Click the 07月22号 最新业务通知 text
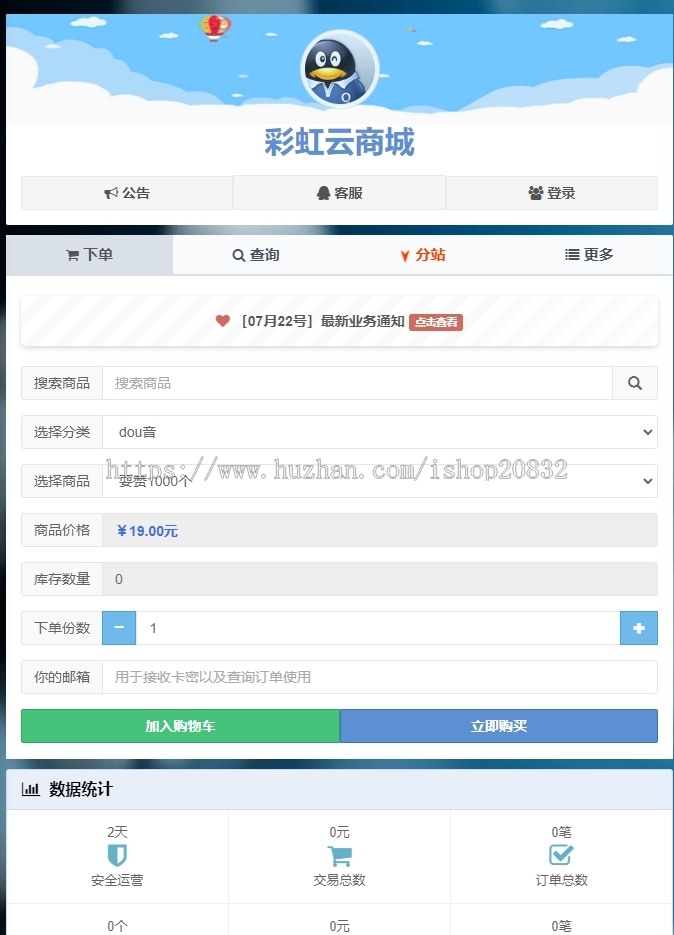The width and height of the screenshot is (674, 935). [323, 321]
